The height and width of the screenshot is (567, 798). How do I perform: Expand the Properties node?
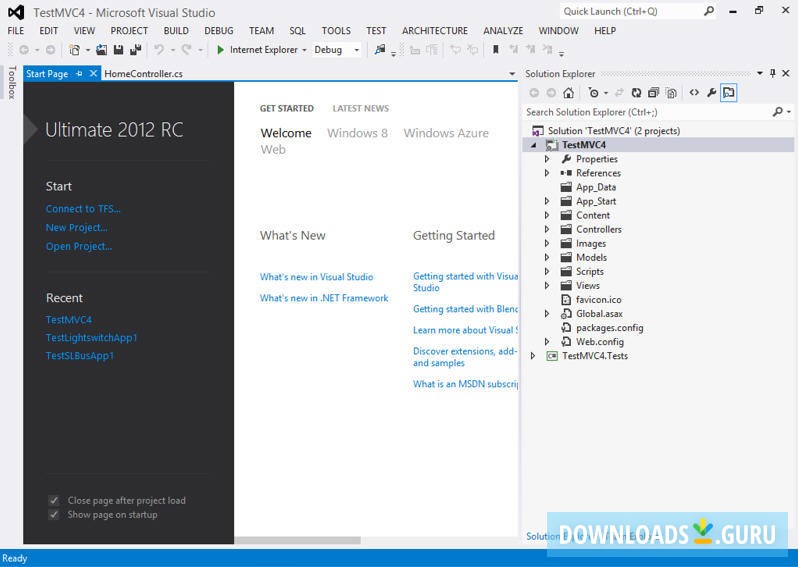547,159
